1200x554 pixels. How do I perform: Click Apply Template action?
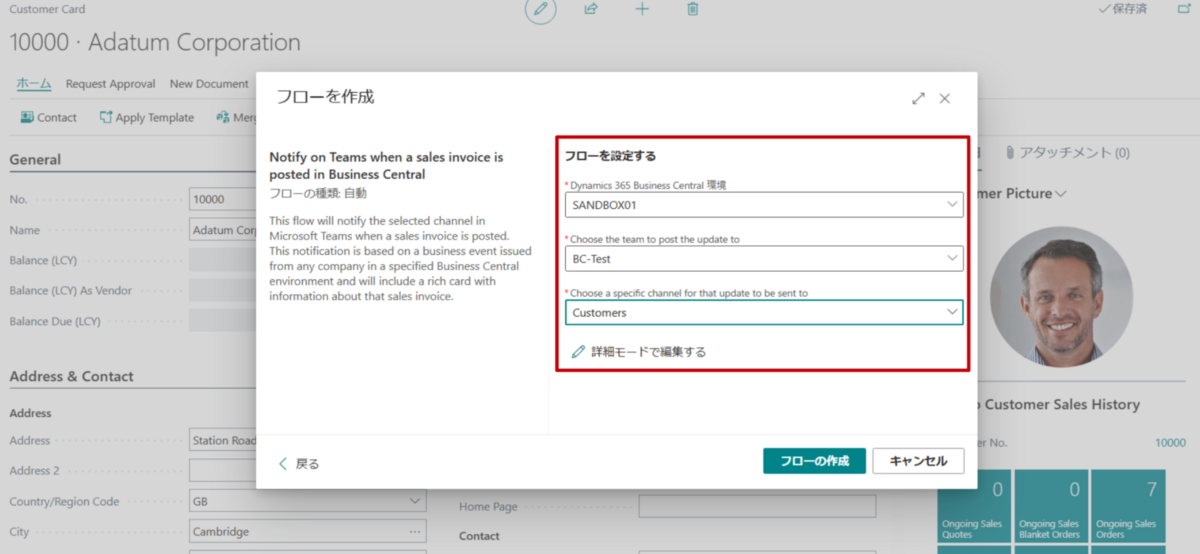(146, 117)
